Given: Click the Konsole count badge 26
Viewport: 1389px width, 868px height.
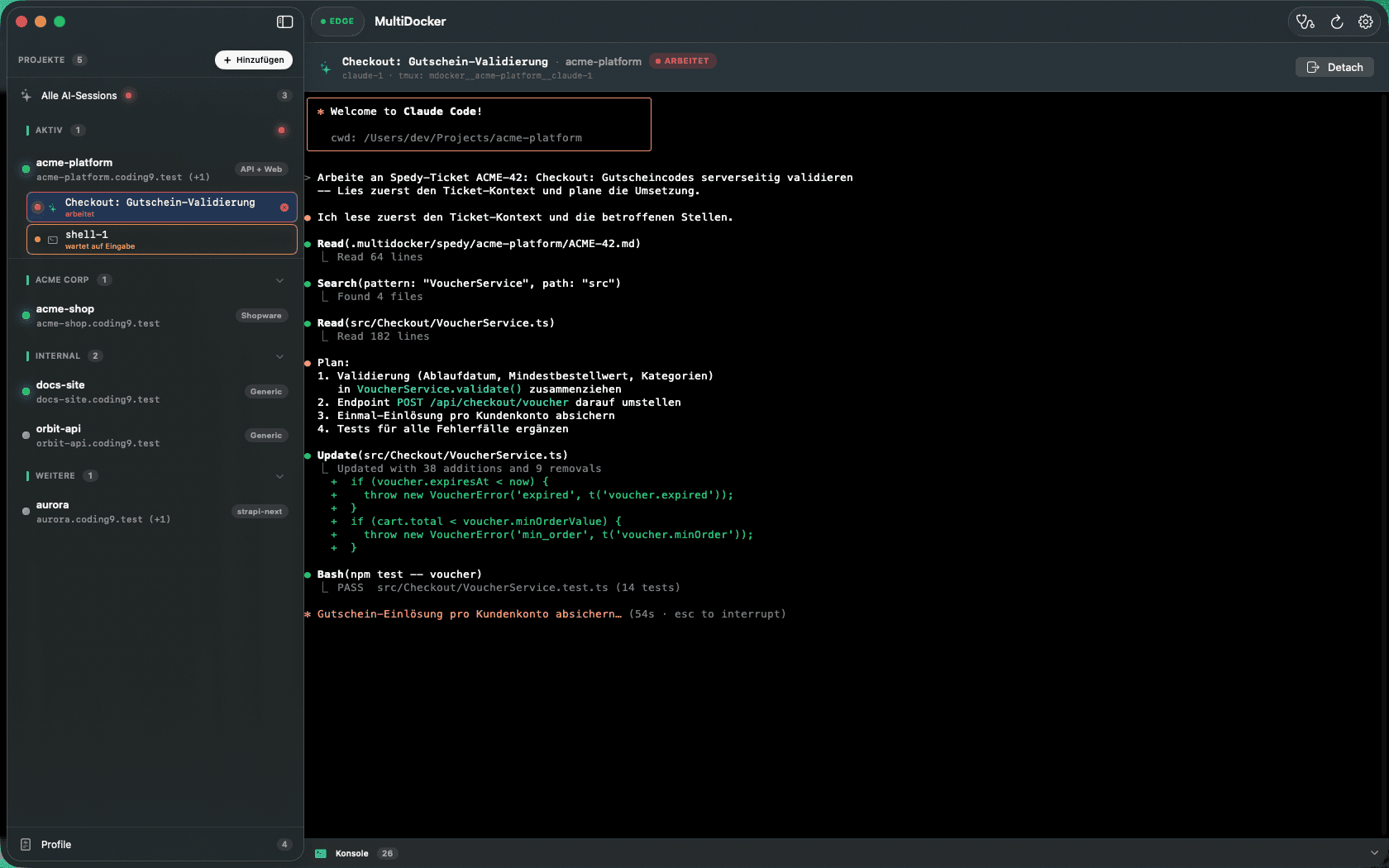Looking at the screenshot, I should coord(388,853).
